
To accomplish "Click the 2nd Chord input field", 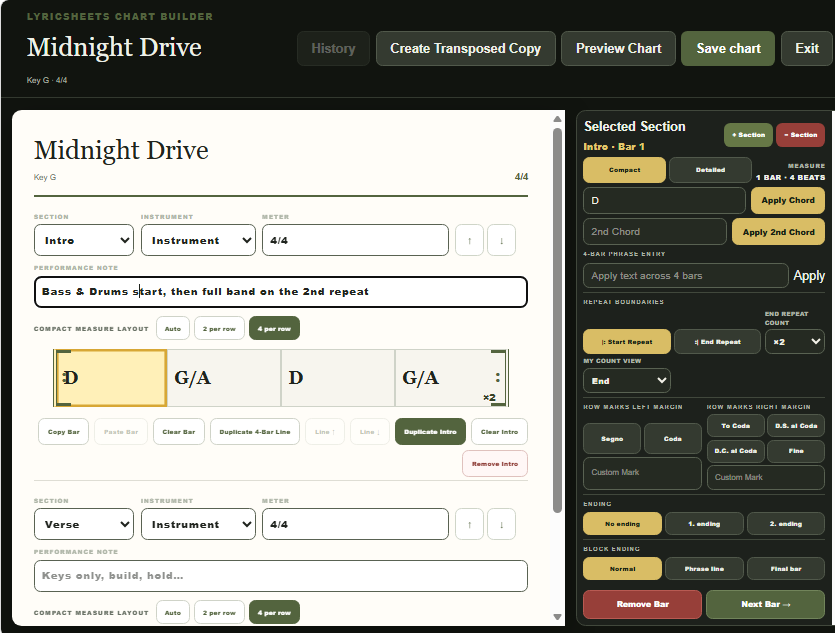I will (654, 232).
